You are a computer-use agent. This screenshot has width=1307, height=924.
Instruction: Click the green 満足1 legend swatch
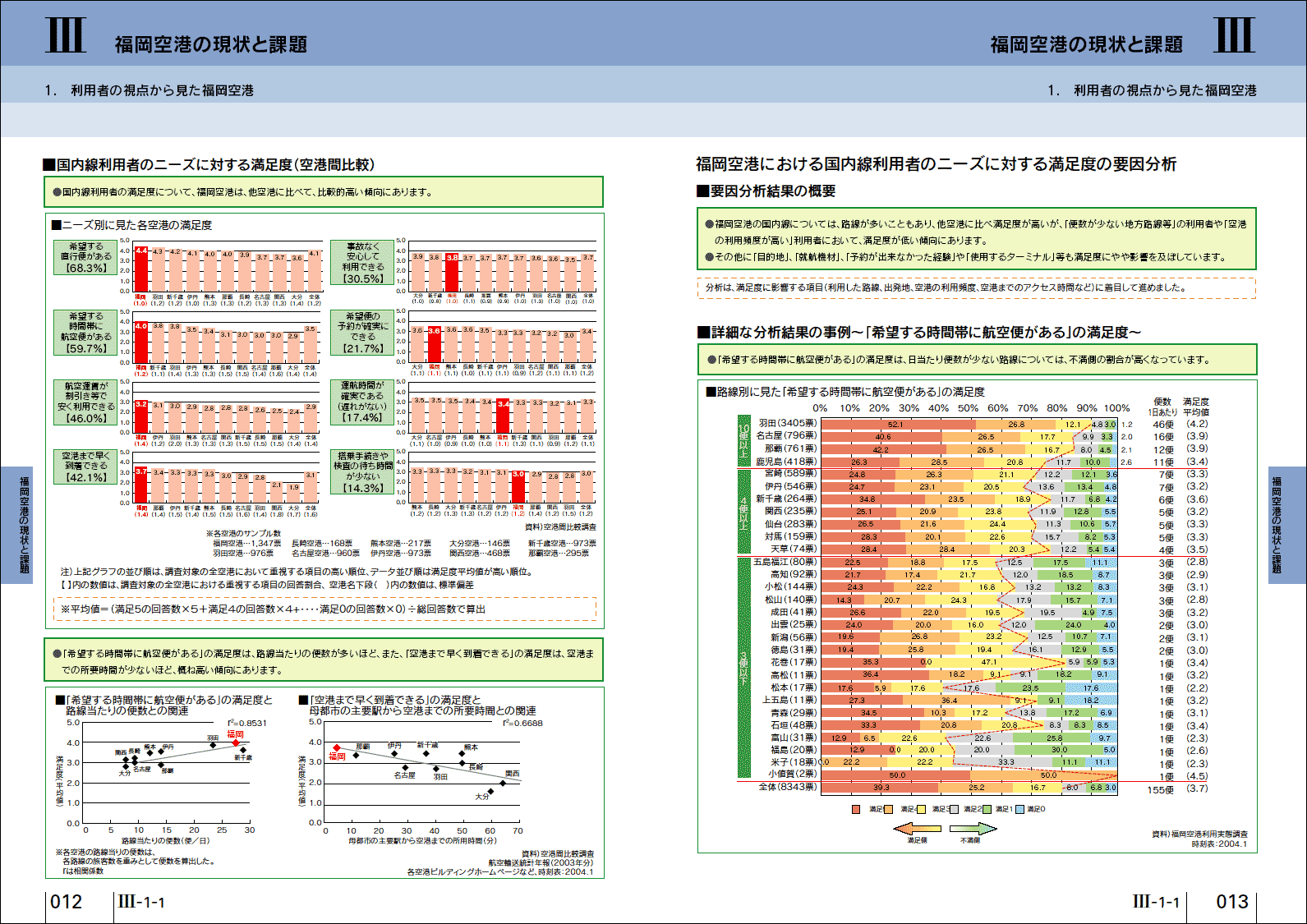click(x=988, y=809)
